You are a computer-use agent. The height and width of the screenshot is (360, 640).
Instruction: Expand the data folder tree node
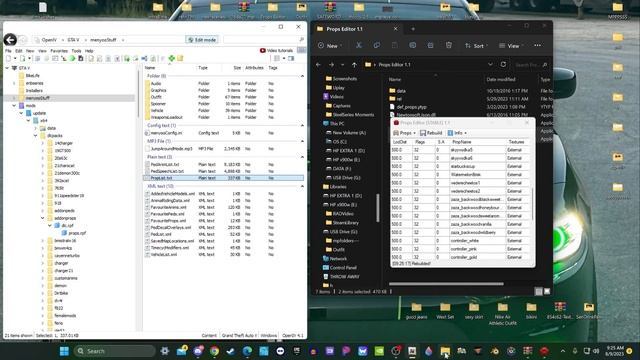[x=36, y=128]
